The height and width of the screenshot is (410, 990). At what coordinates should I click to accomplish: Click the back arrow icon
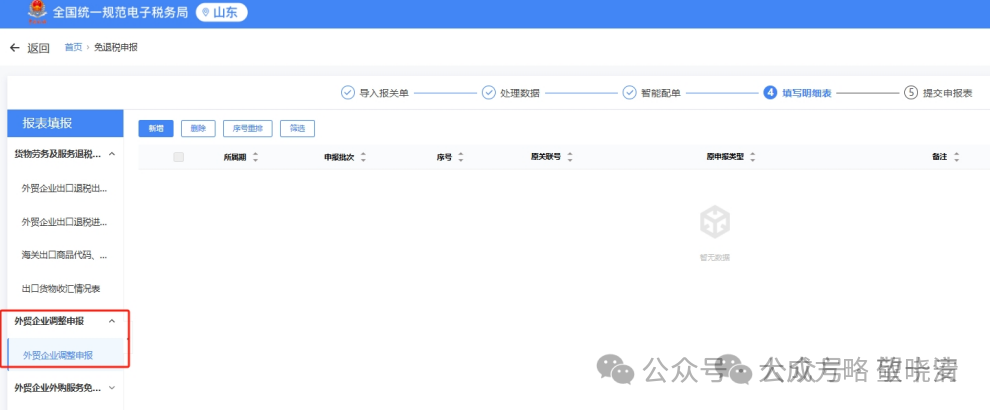coord(15,48)
